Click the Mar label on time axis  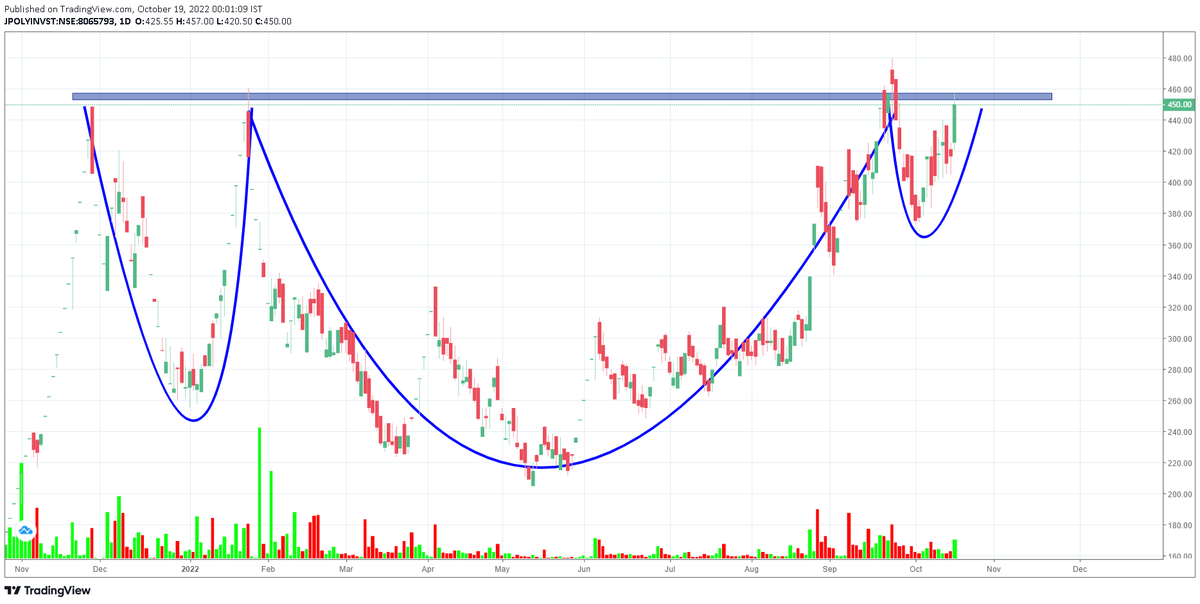(x=345, y=568)
